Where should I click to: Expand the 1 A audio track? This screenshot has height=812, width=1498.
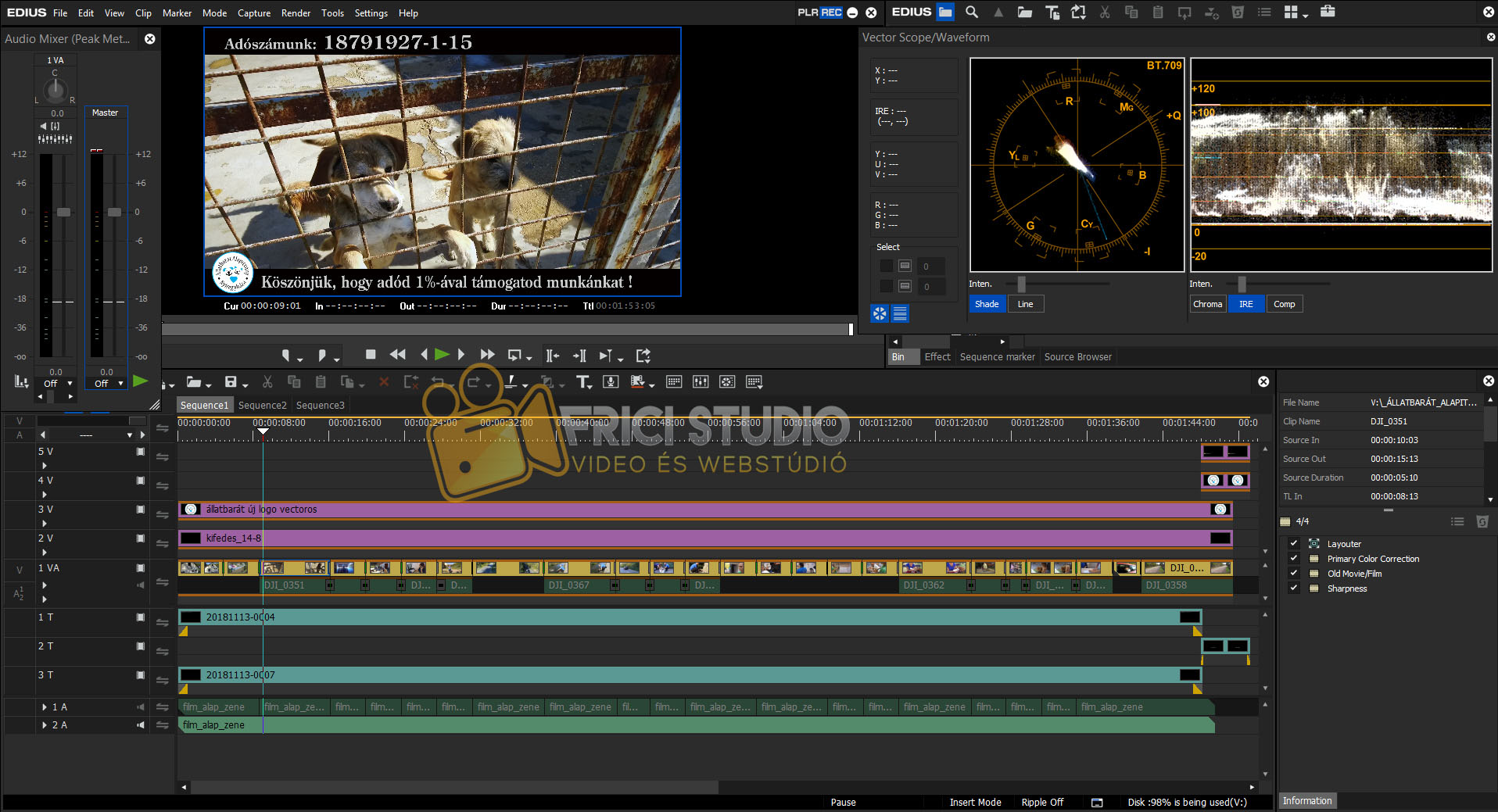point(45,707)
